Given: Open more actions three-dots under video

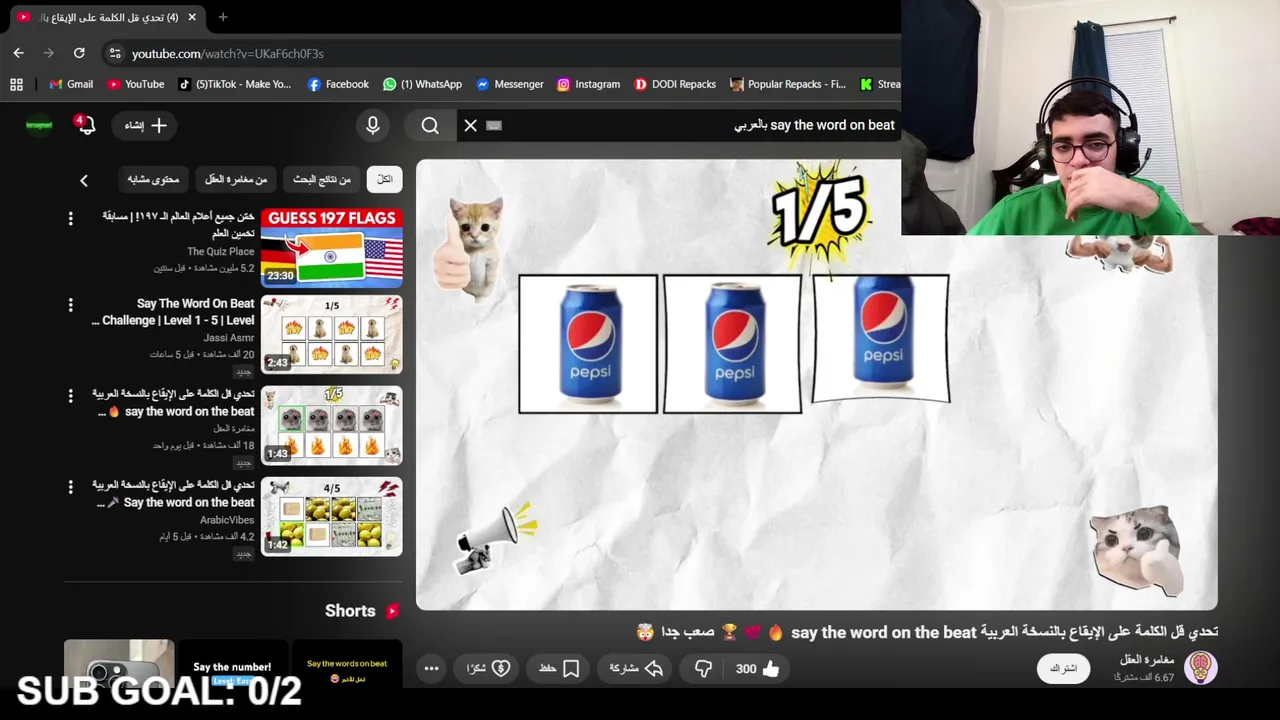Looking at the screenshot, I should (431, 669).
